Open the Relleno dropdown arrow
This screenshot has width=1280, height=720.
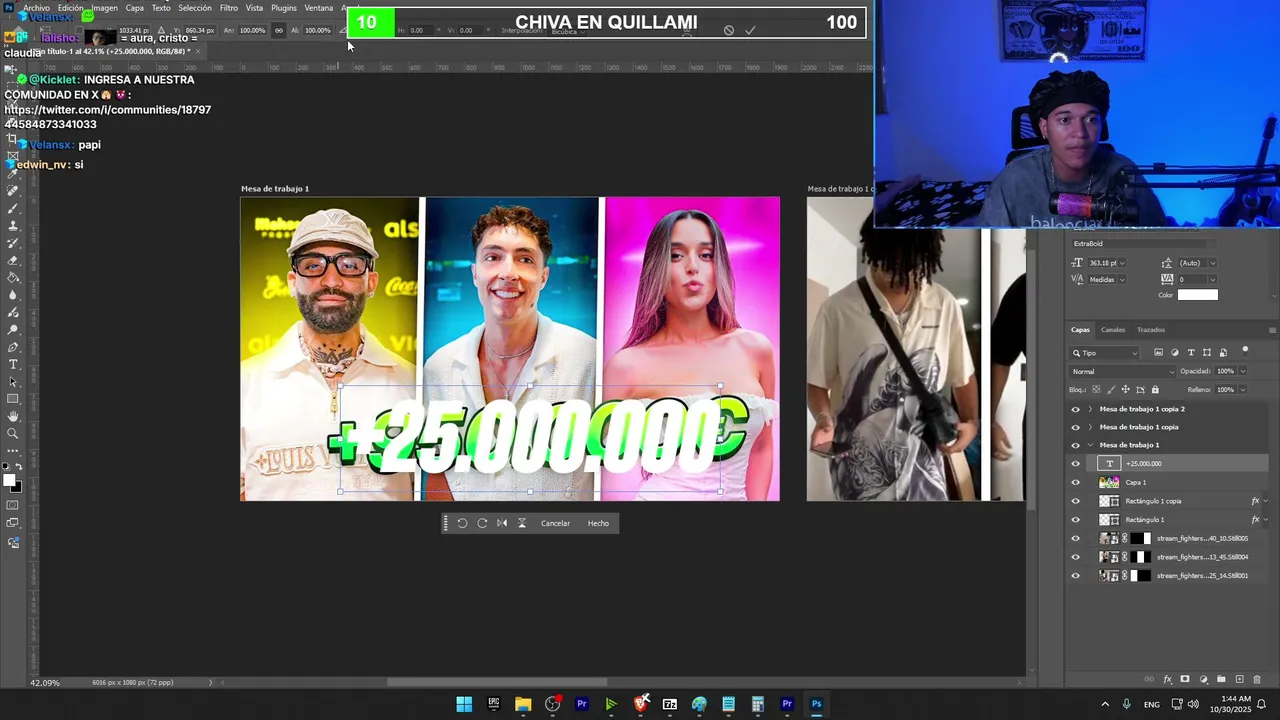(1243, 389)
